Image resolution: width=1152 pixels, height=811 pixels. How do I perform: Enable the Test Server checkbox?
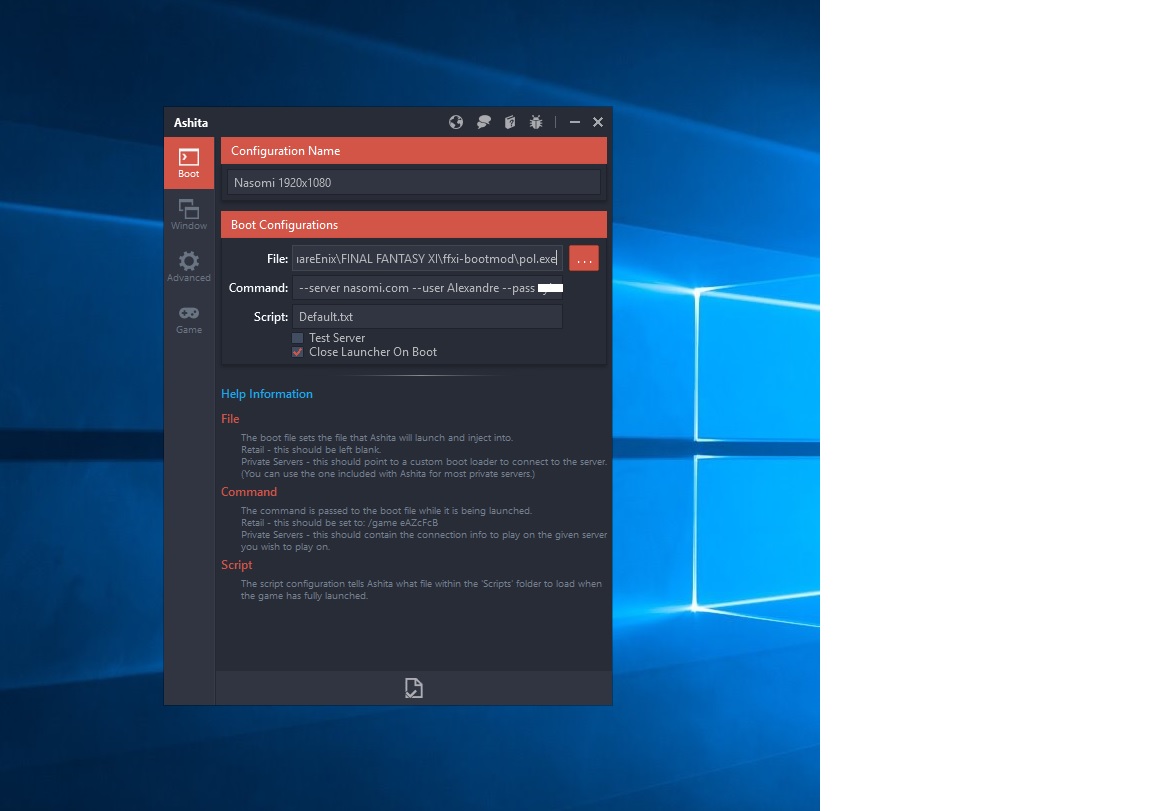(x=297, y=338)
